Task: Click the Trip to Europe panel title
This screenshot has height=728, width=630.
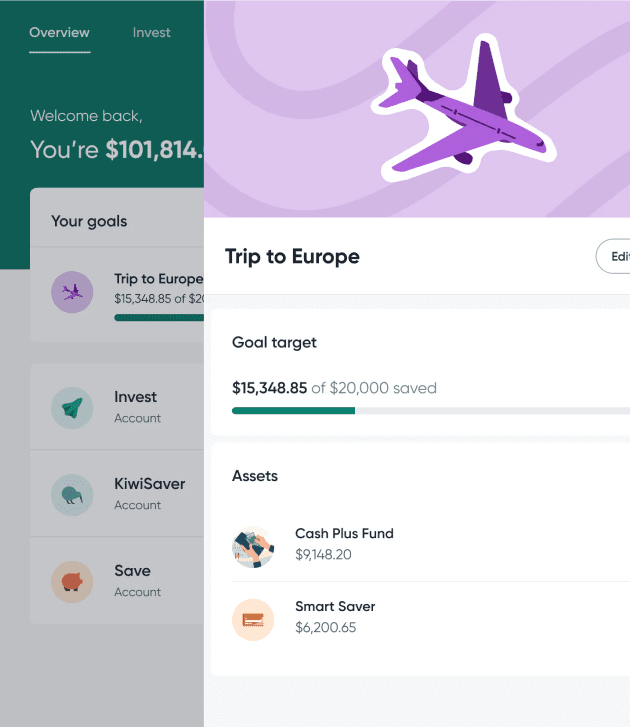Action: 292,256
